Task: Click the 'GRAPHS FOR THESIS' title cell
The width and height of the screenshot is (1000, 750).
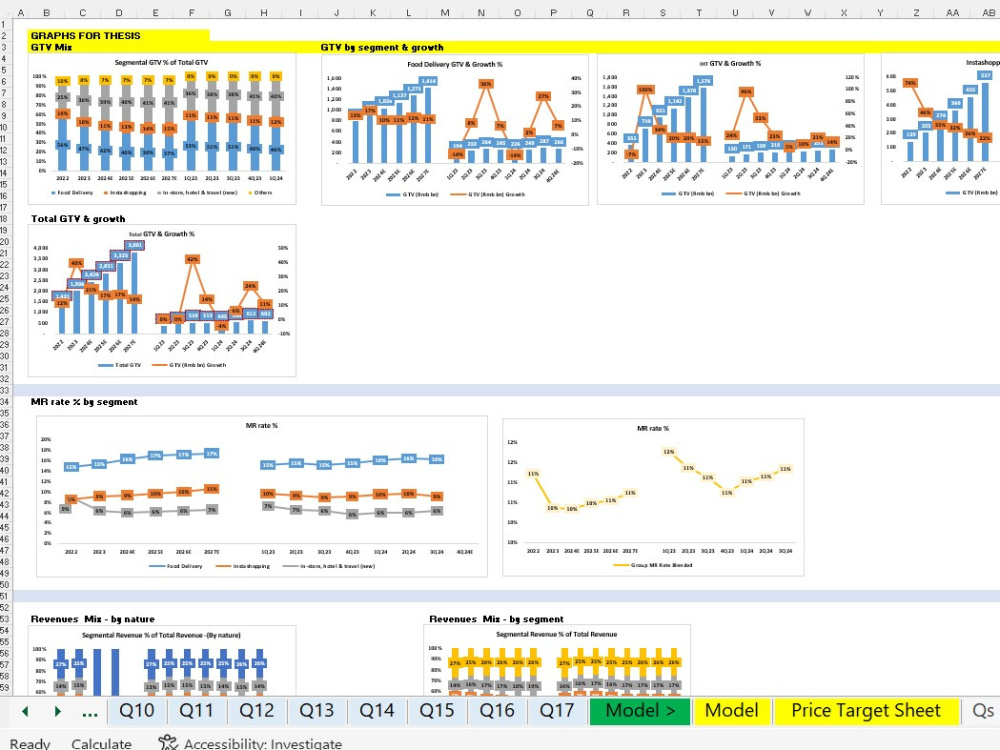Action: [85, 36]
